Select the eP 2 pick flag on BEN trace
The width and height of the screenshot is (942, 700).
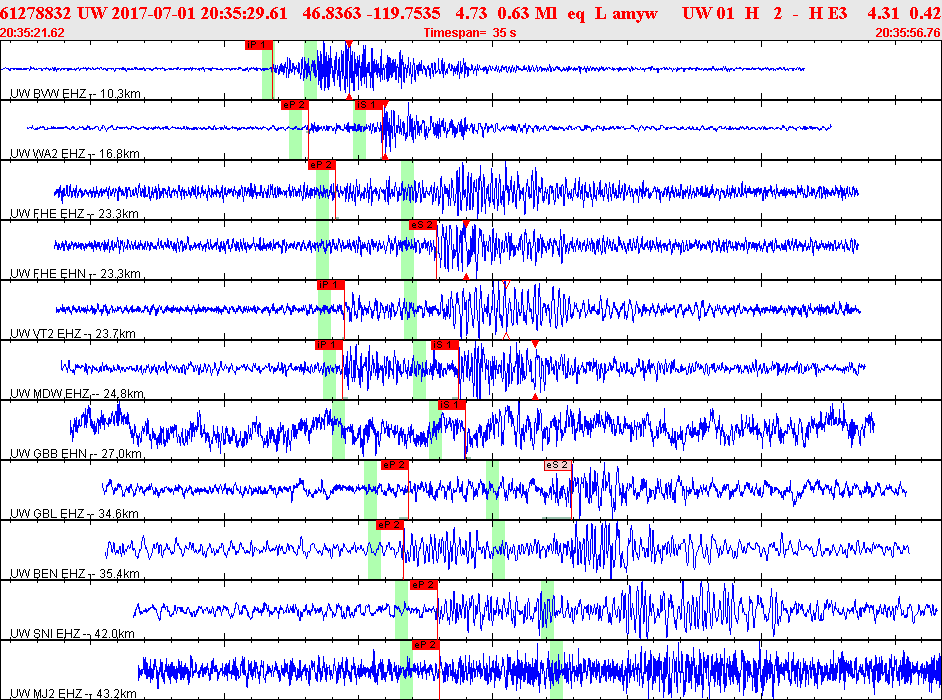[x=389, y=525]
